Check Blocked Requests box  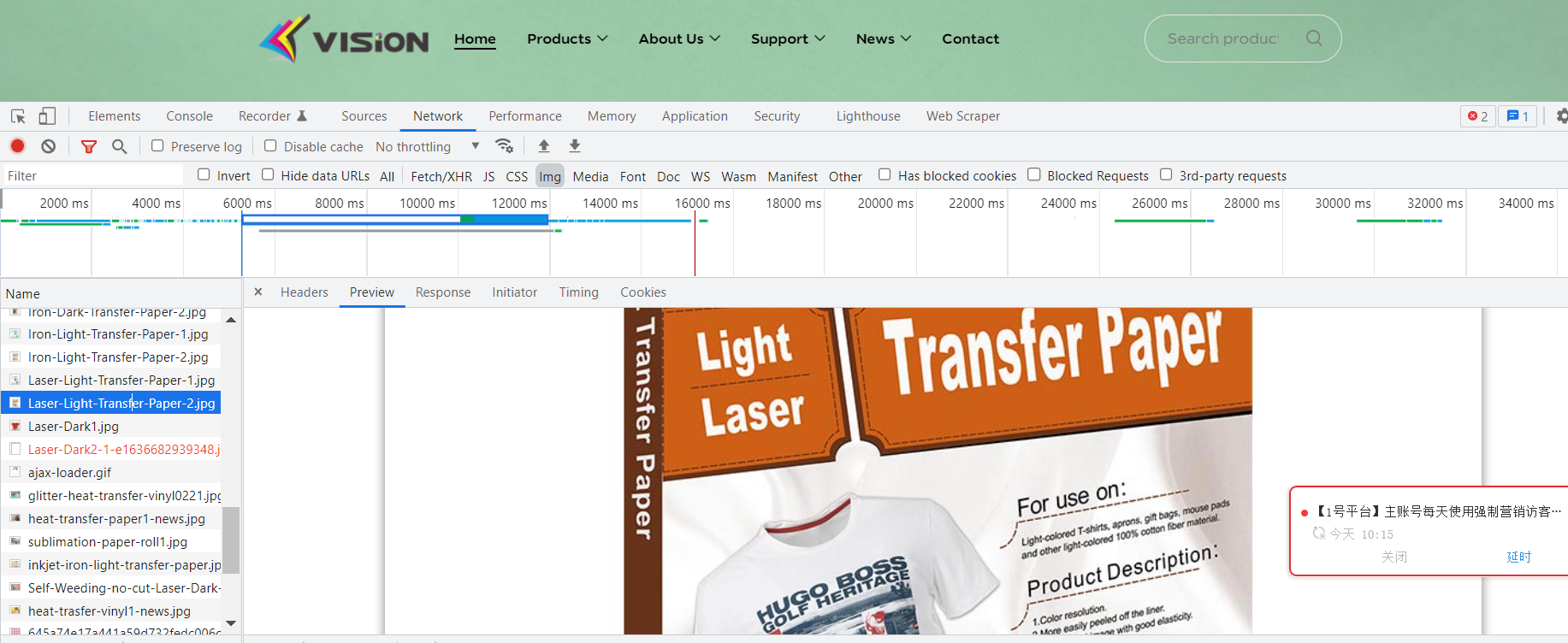click(x=1034, y=174)
